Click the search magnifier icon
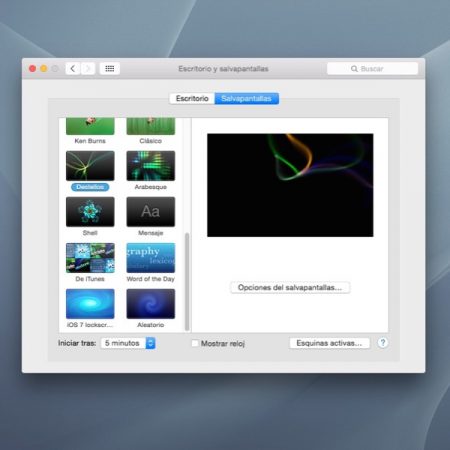The width and height of the screenshot is (450, 450). [x=354, y=69]
